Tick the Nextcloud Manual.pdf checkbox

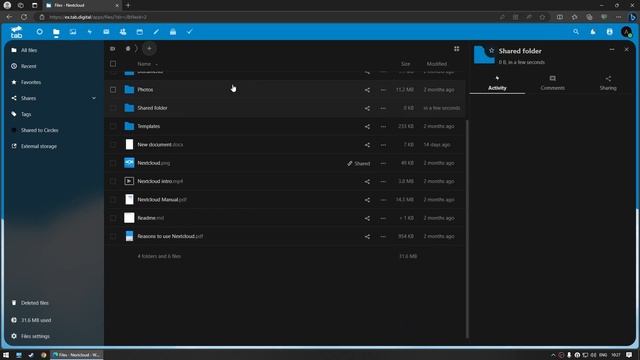[x=113, y=200]
